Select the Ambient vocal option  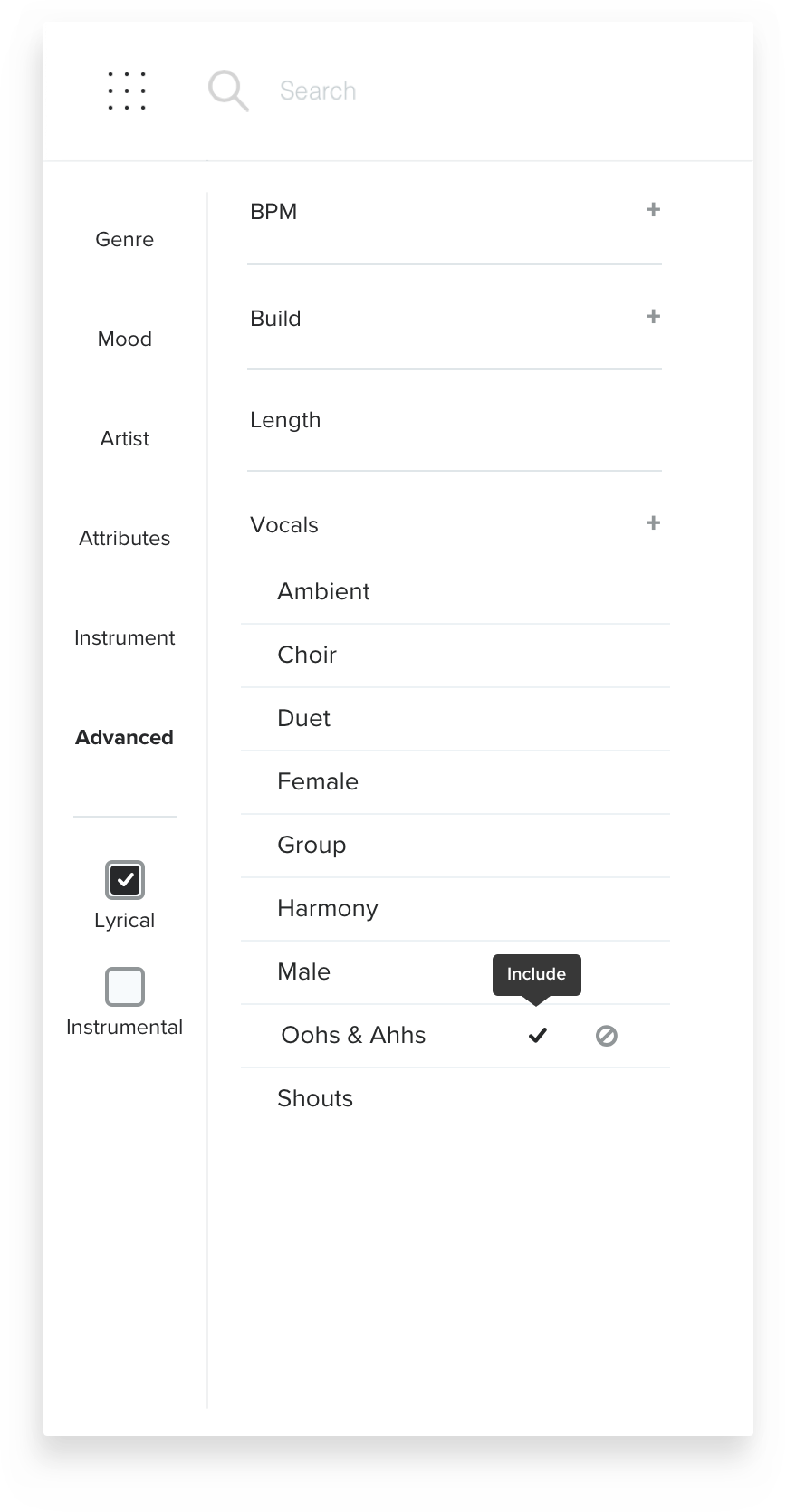(323, 591)
